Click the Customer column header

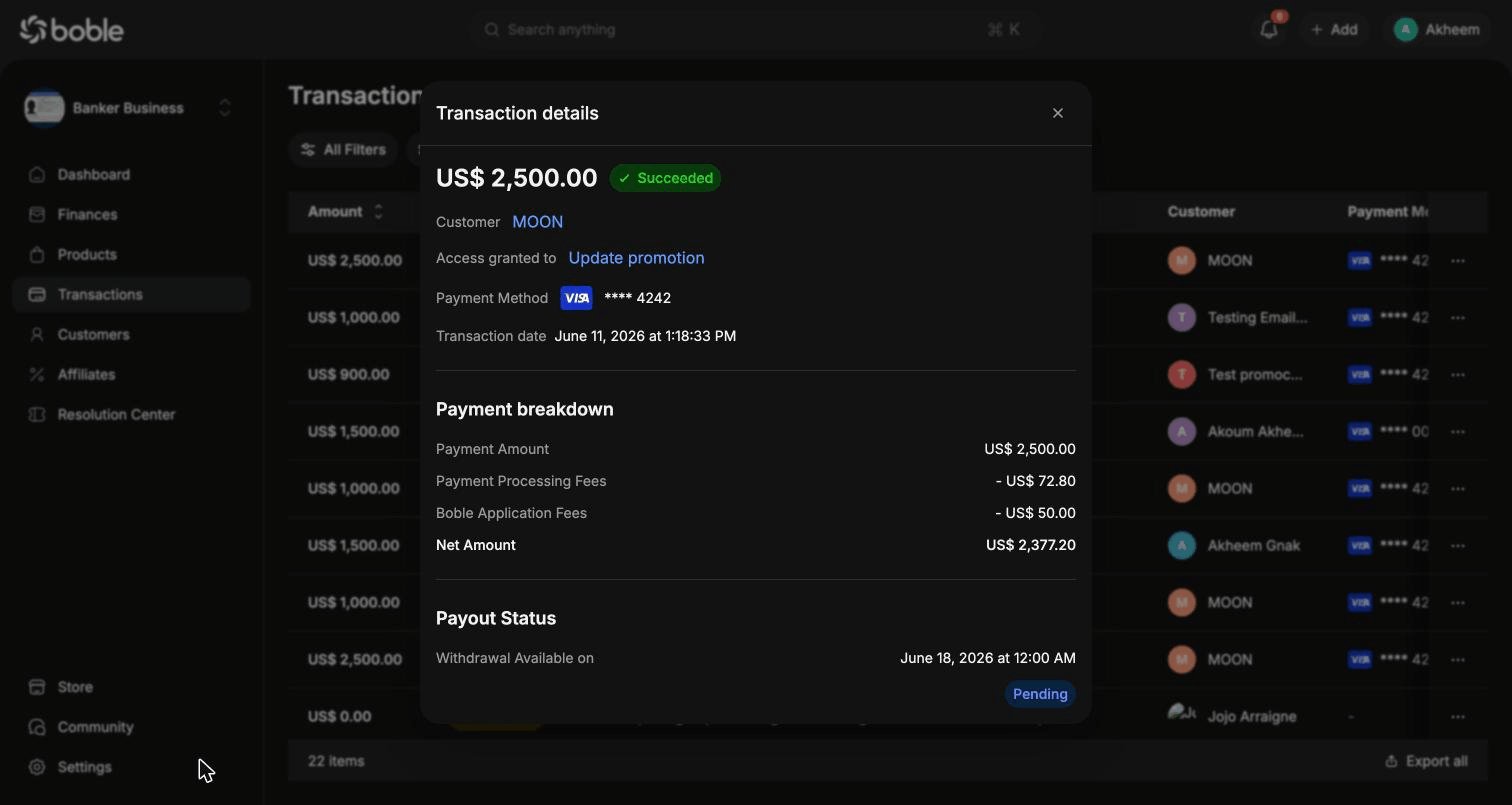point(1201,212)
